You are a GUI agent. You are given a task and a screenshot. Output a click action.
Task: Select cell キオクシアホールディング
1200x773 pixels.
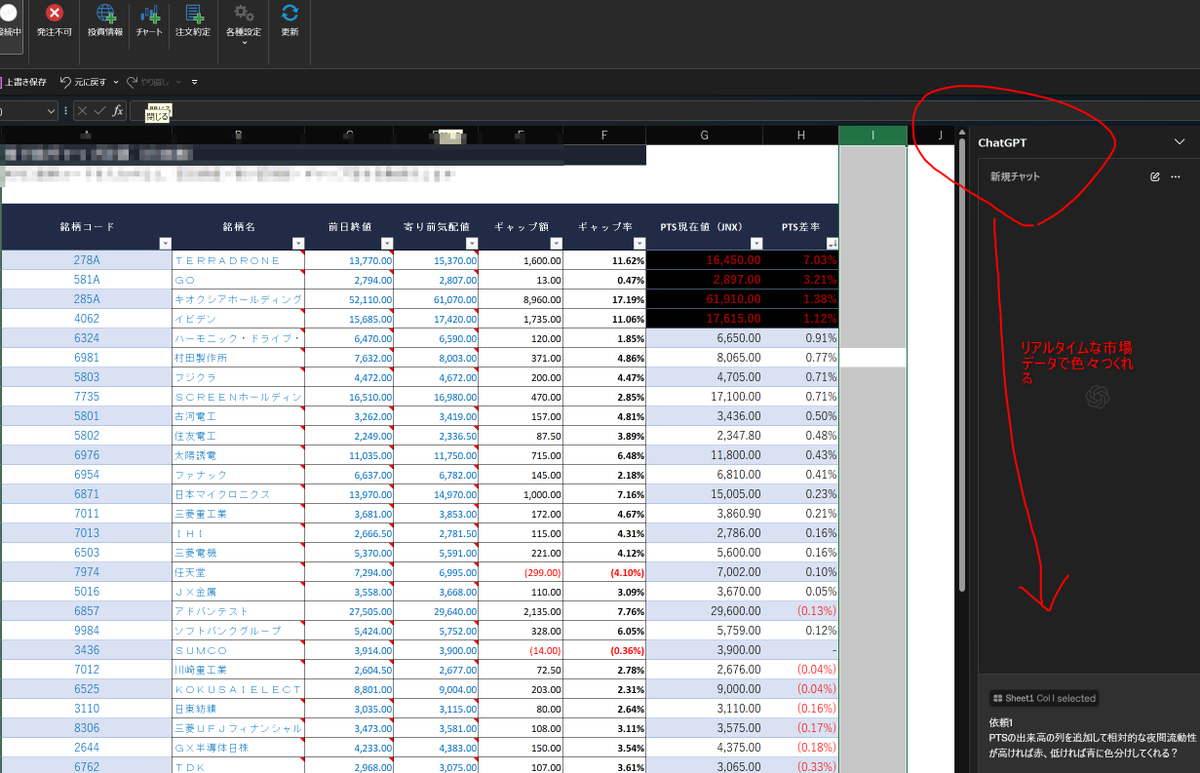[x=238, y=299]
